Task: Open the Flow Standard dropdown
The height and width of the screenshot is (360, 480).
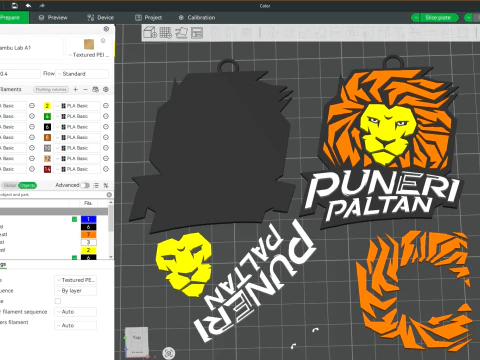Action: 82,74
